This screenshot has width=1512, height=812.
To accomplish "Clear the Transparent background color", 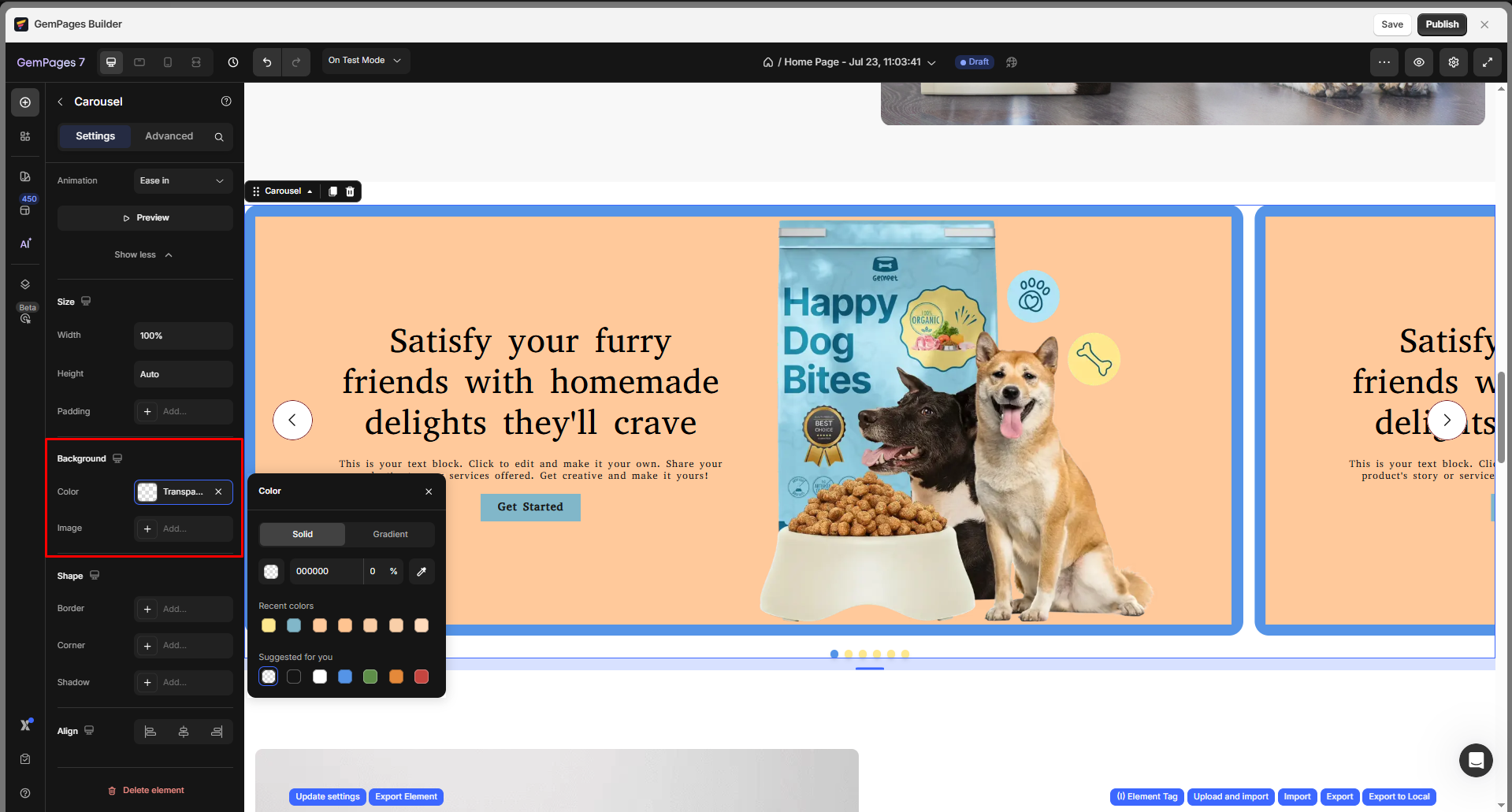I will tap(218, 491).
